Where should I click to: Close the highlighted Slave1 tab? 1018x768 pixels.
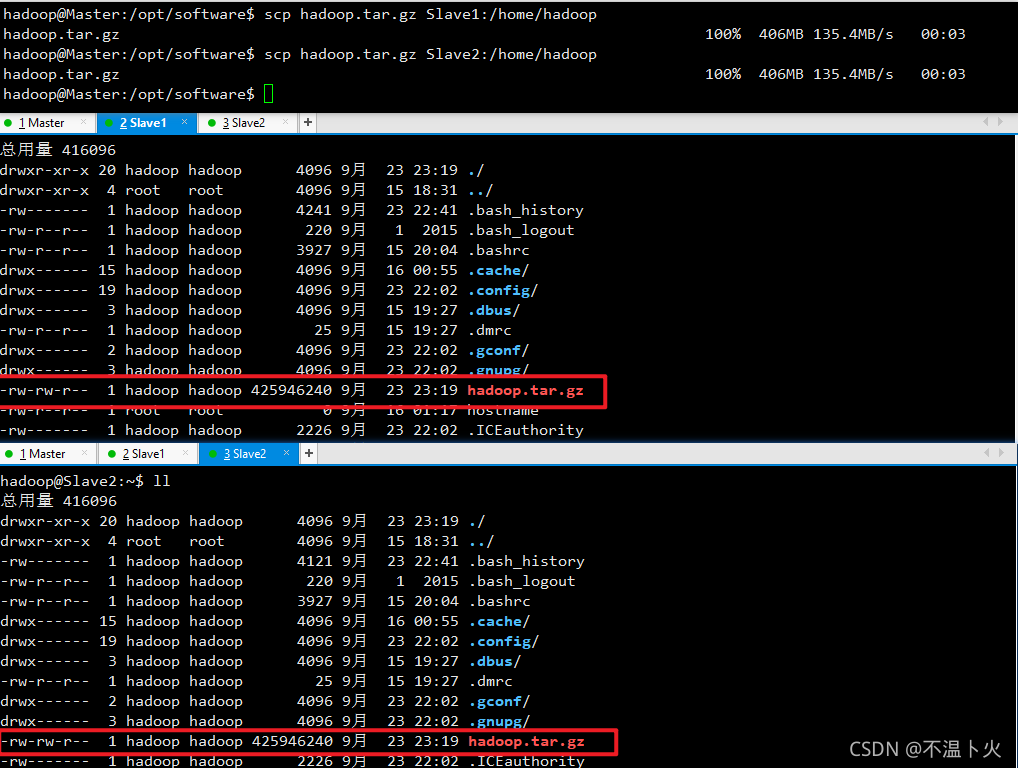tap(184, 121)
